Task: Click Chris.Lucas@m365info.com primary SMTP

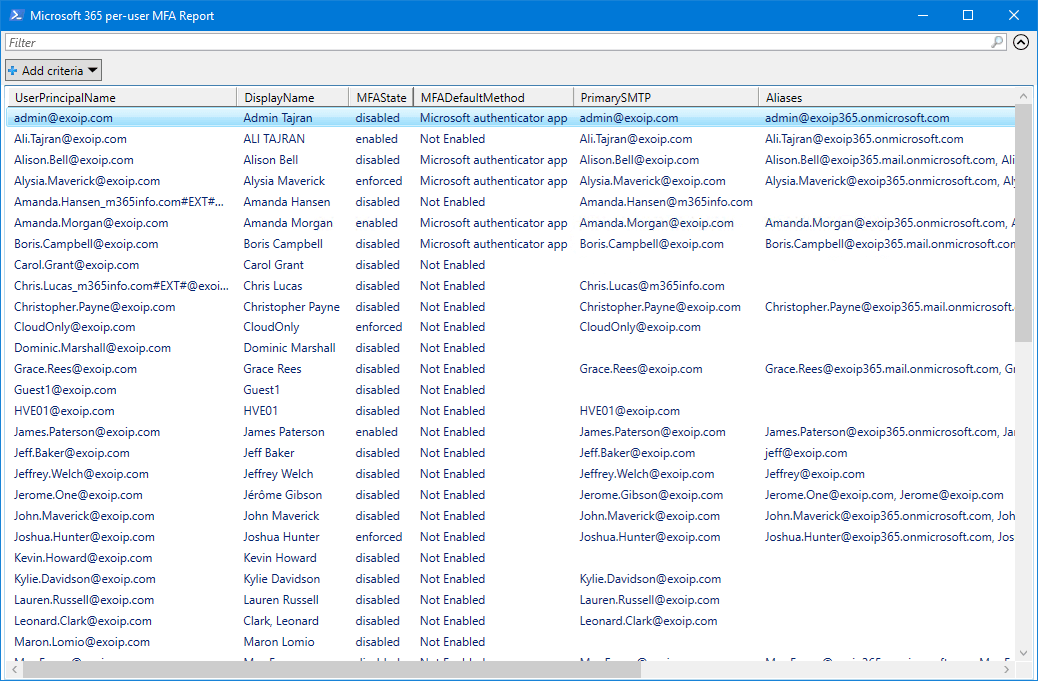Action: point(652,286)
